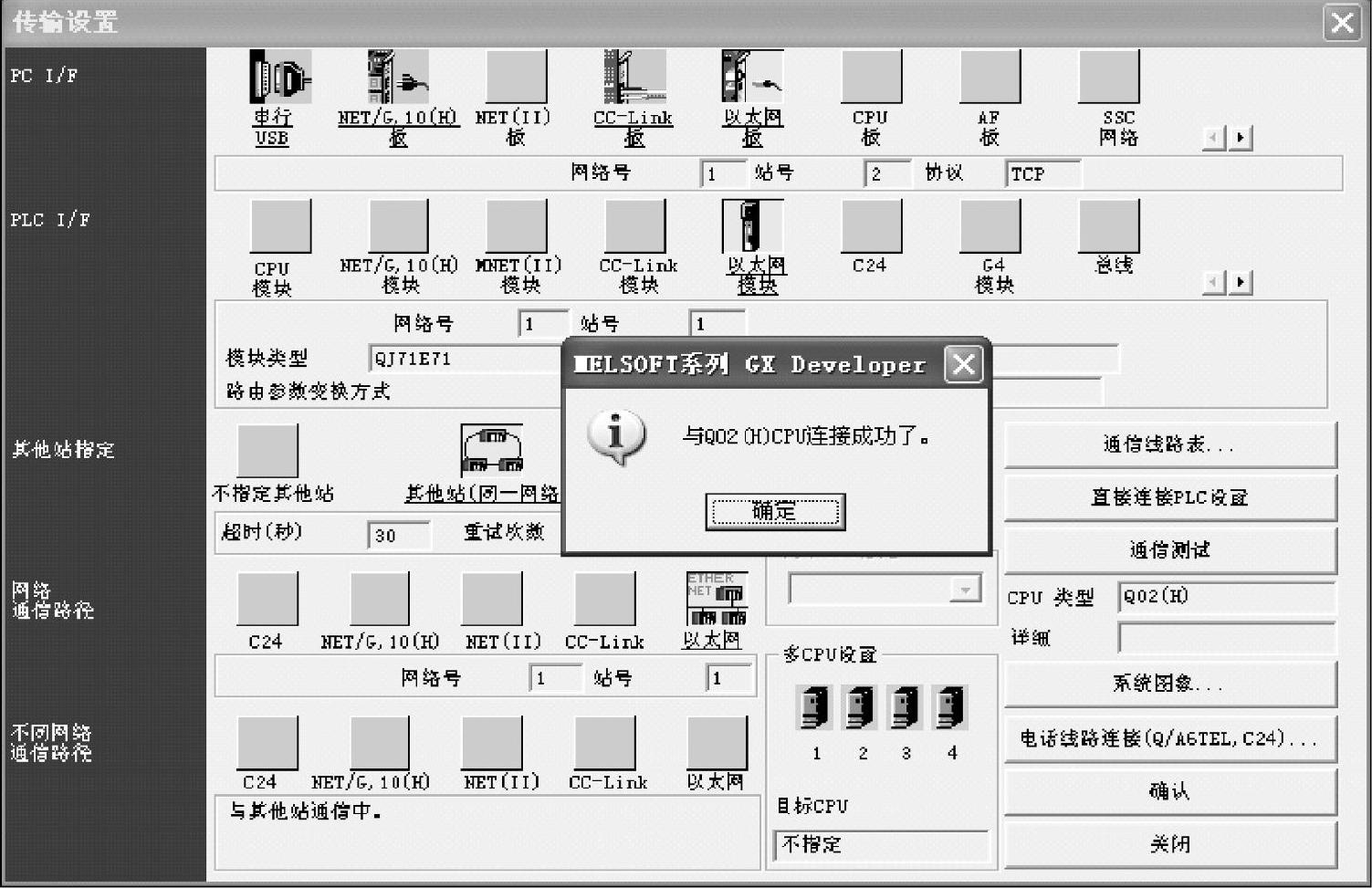The image size is (1372, 888).
Task: Open the 系统图象 button
Action: tap(1170, 684)
